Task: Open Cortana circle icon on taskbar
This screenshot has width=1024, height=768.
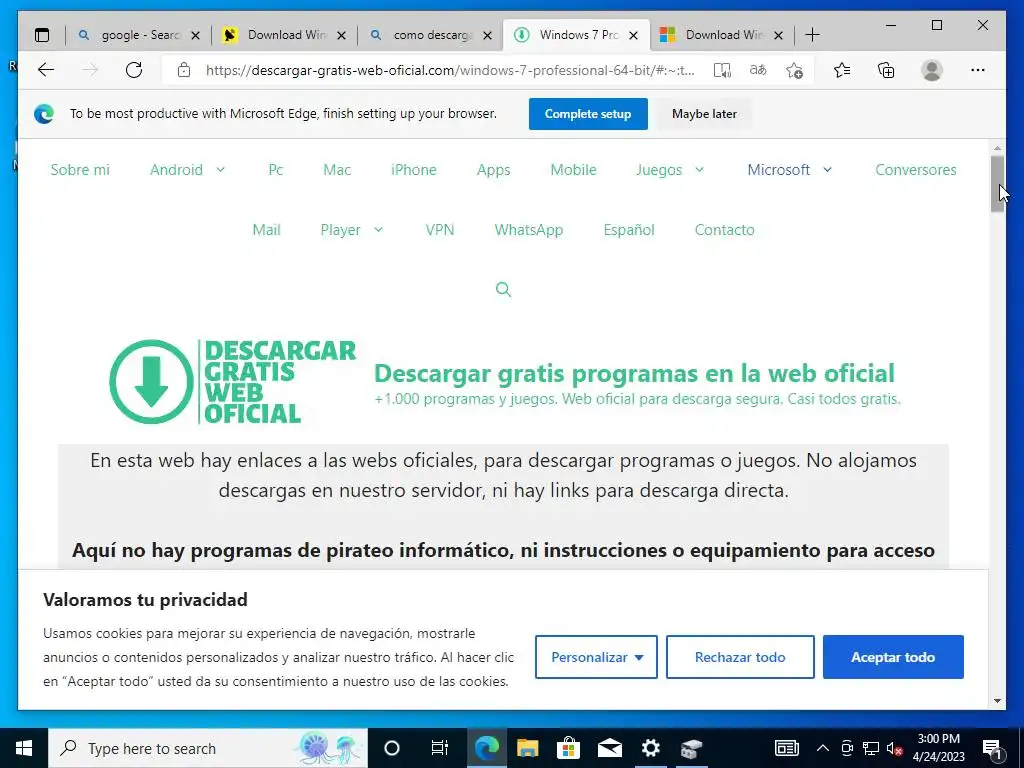Action: 392,748
